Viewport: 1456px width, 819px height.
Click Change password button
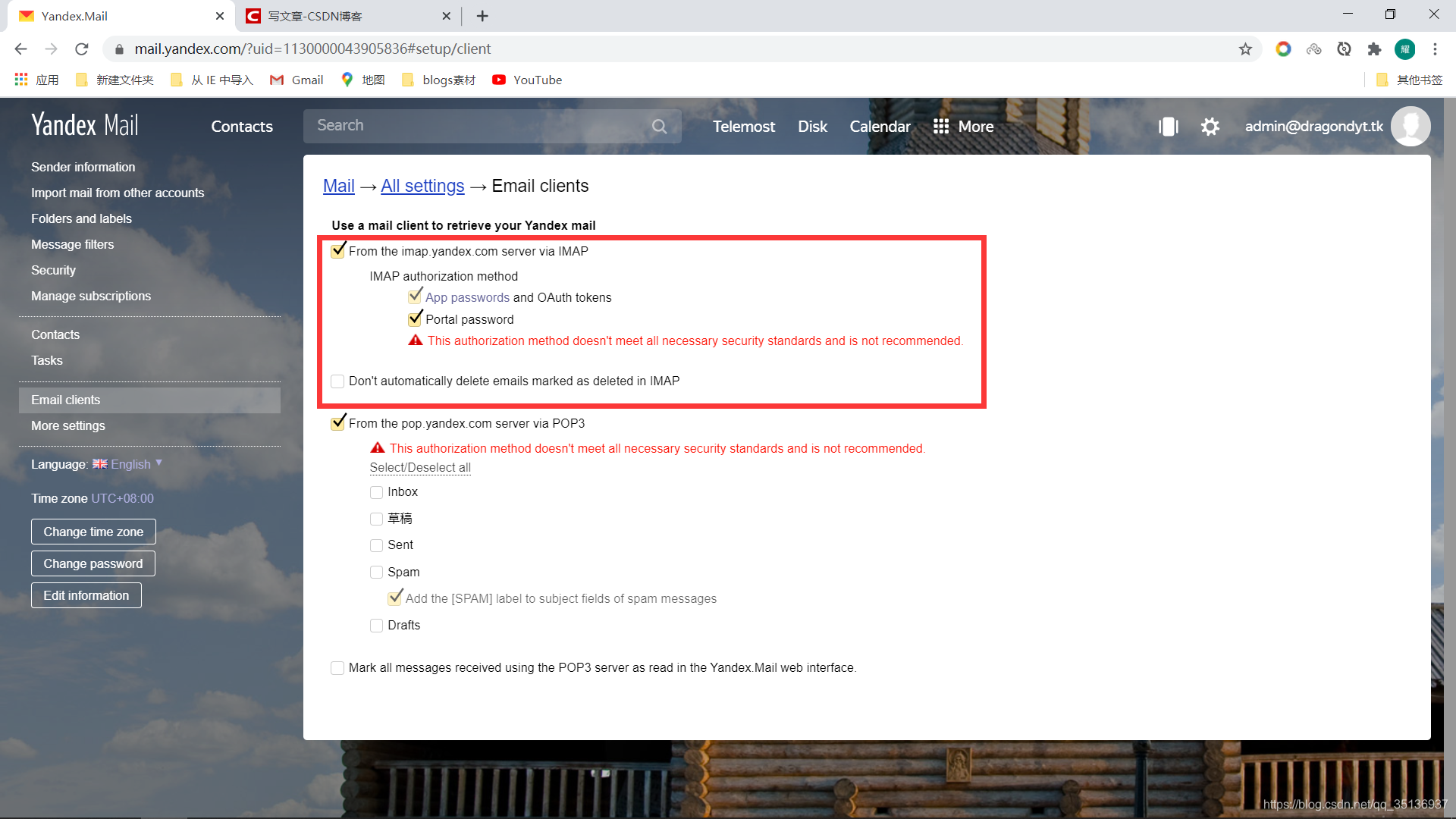93,563
